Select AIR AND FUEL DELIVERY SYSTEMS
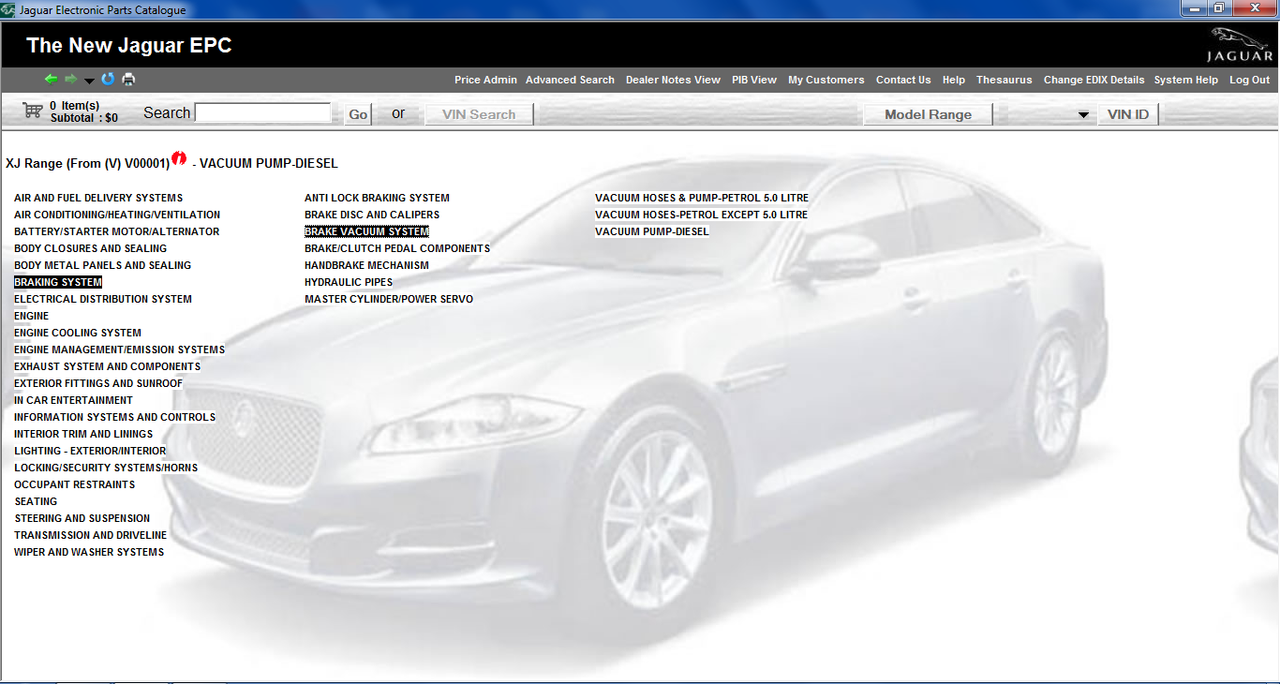The width and height of the screenshot is (1280, 684). (x=98, y=198)
